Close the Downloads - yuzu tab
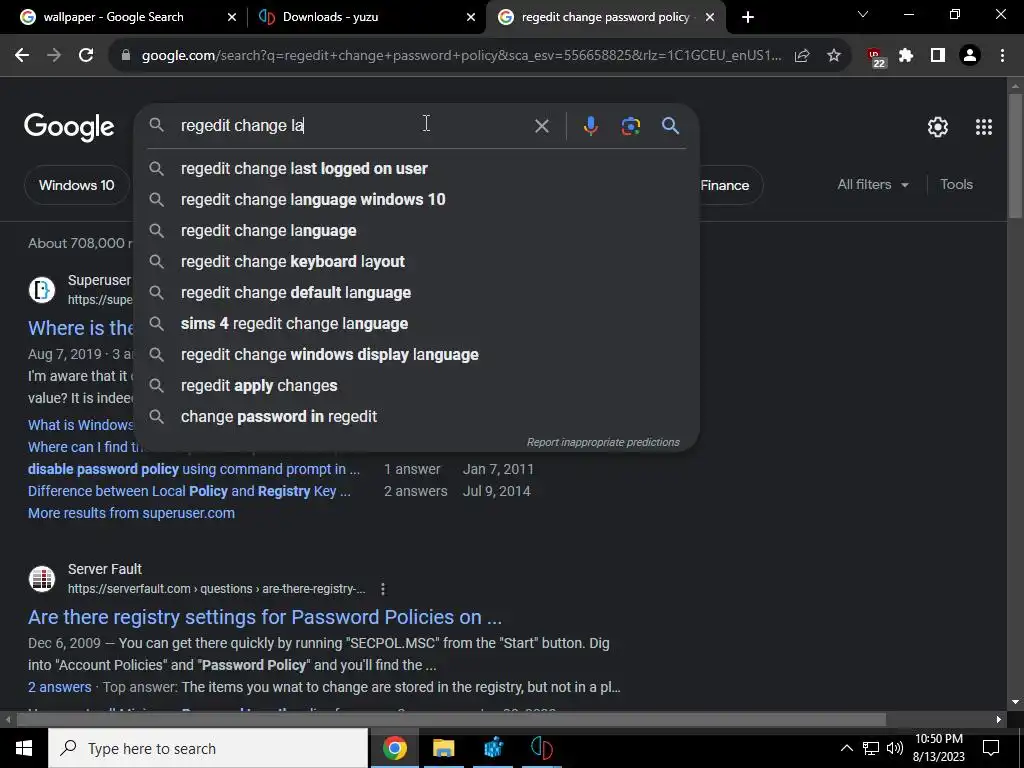This screenshot has height=768, width=1024. click(471, 17)
